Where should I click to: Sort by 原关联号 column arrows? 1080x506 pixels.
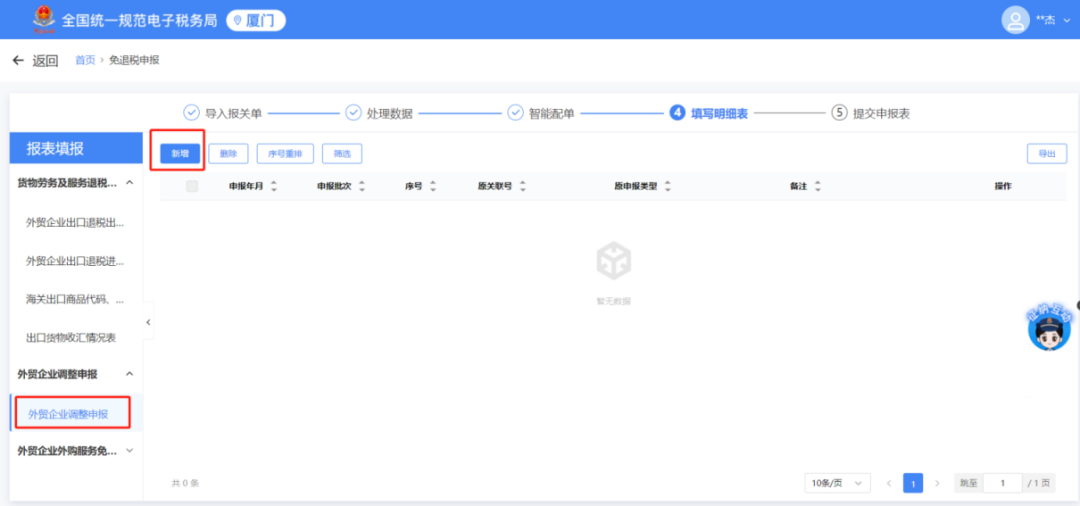pyautogui.click(x=523, y=186)
